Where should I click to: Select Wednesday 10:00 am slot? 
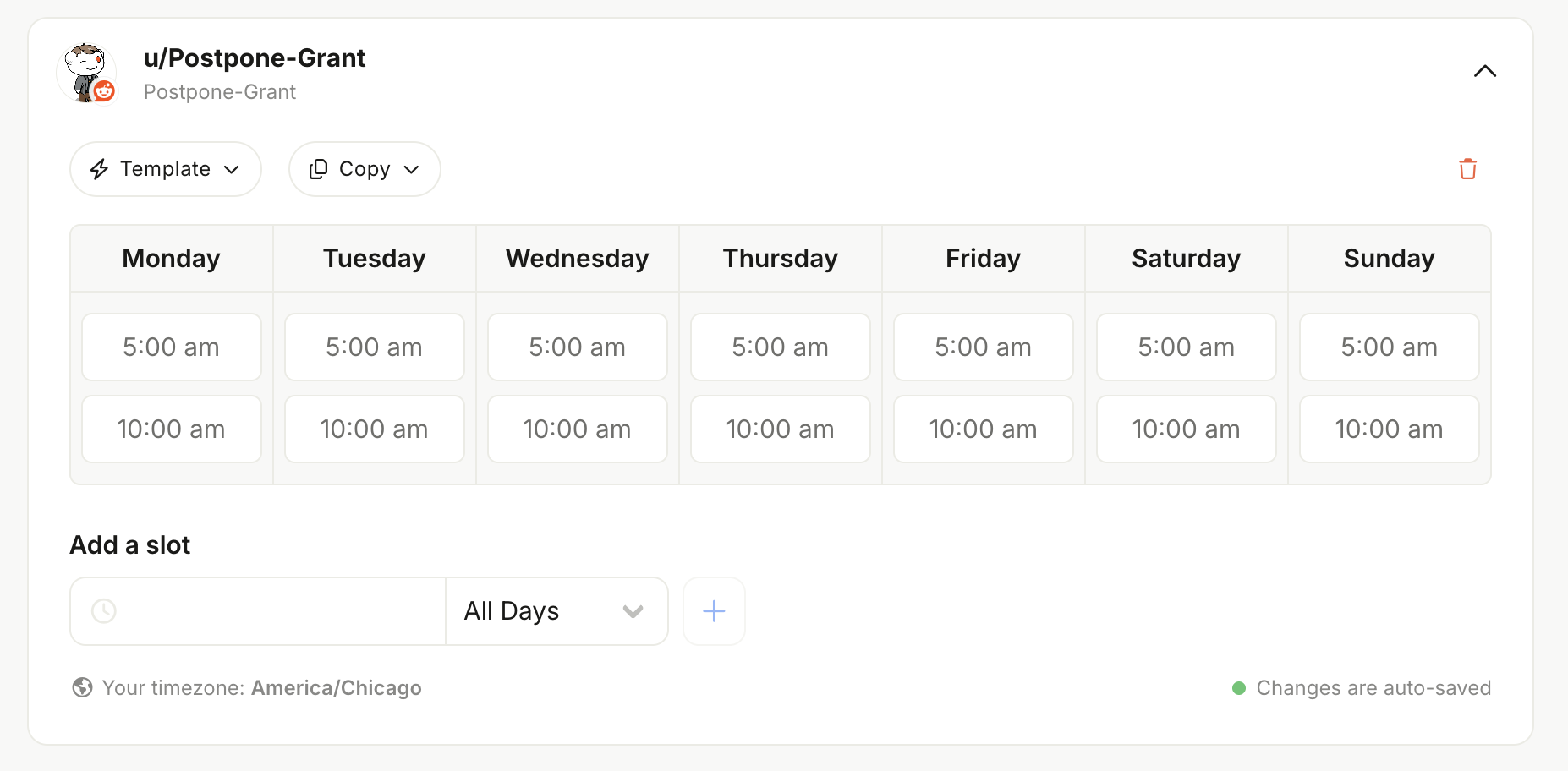pyautogui.click(x=578, y=429)
